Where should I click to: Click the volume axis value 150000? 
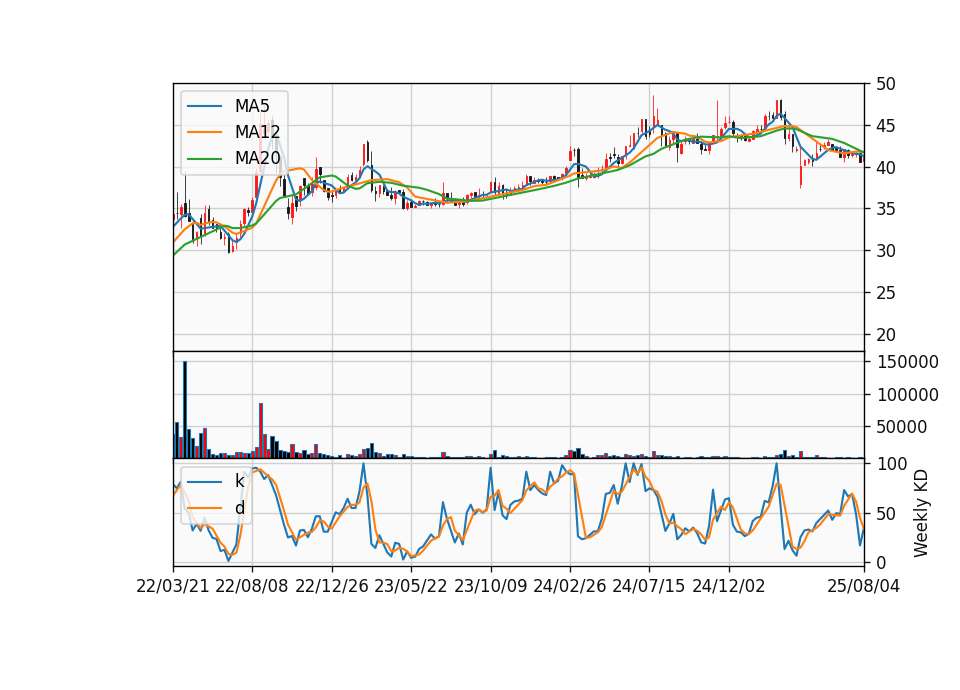[907, 362]
